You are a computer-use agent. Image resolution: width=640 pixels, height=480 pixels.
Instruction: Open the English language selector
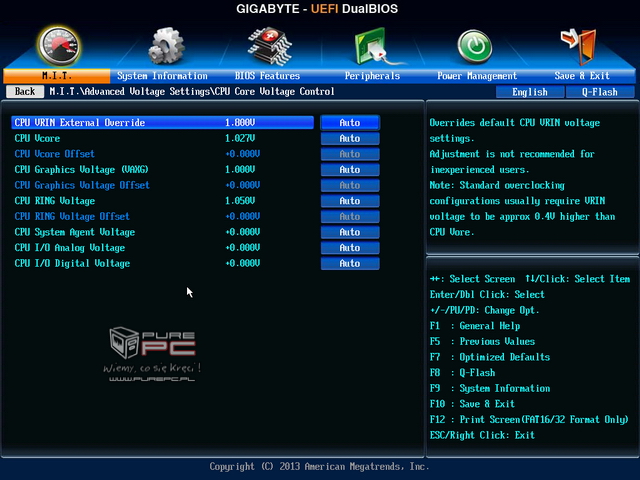530,92
